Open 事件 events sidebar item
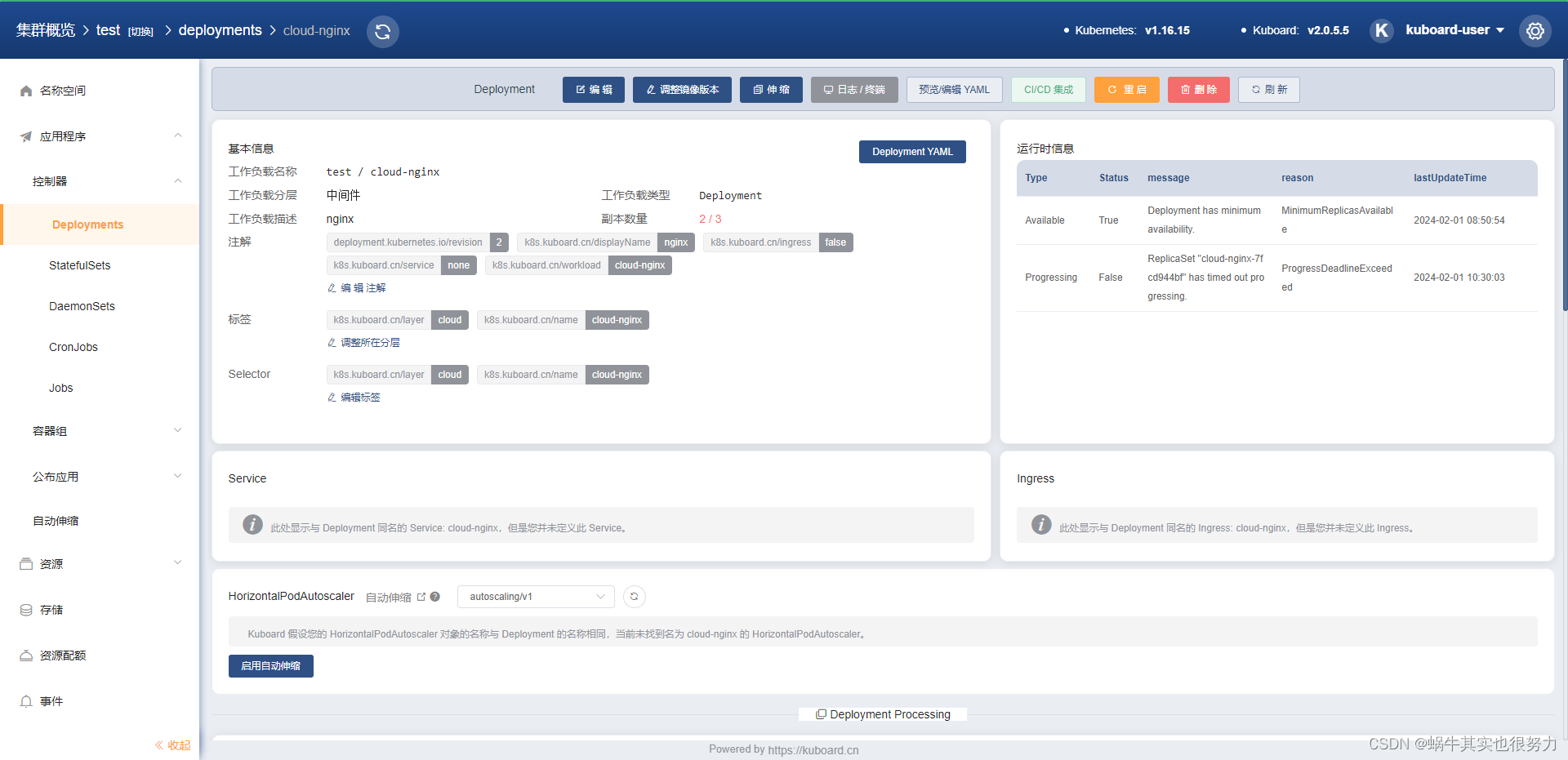The height and width of the screenshot is (760, 1568). point(100,701)
